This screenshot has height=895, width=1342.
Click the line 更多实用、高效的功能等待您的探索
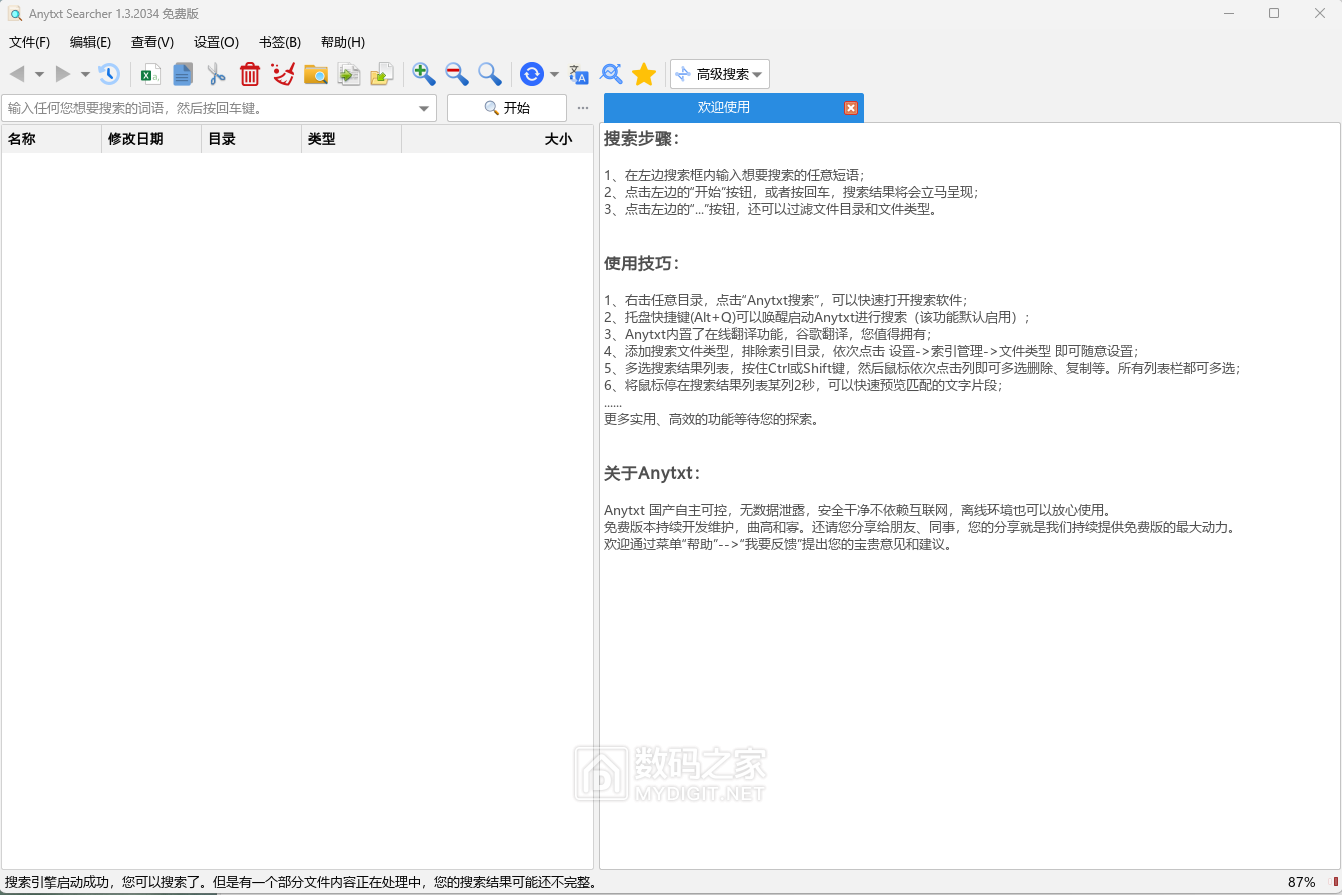coord(713,419)
